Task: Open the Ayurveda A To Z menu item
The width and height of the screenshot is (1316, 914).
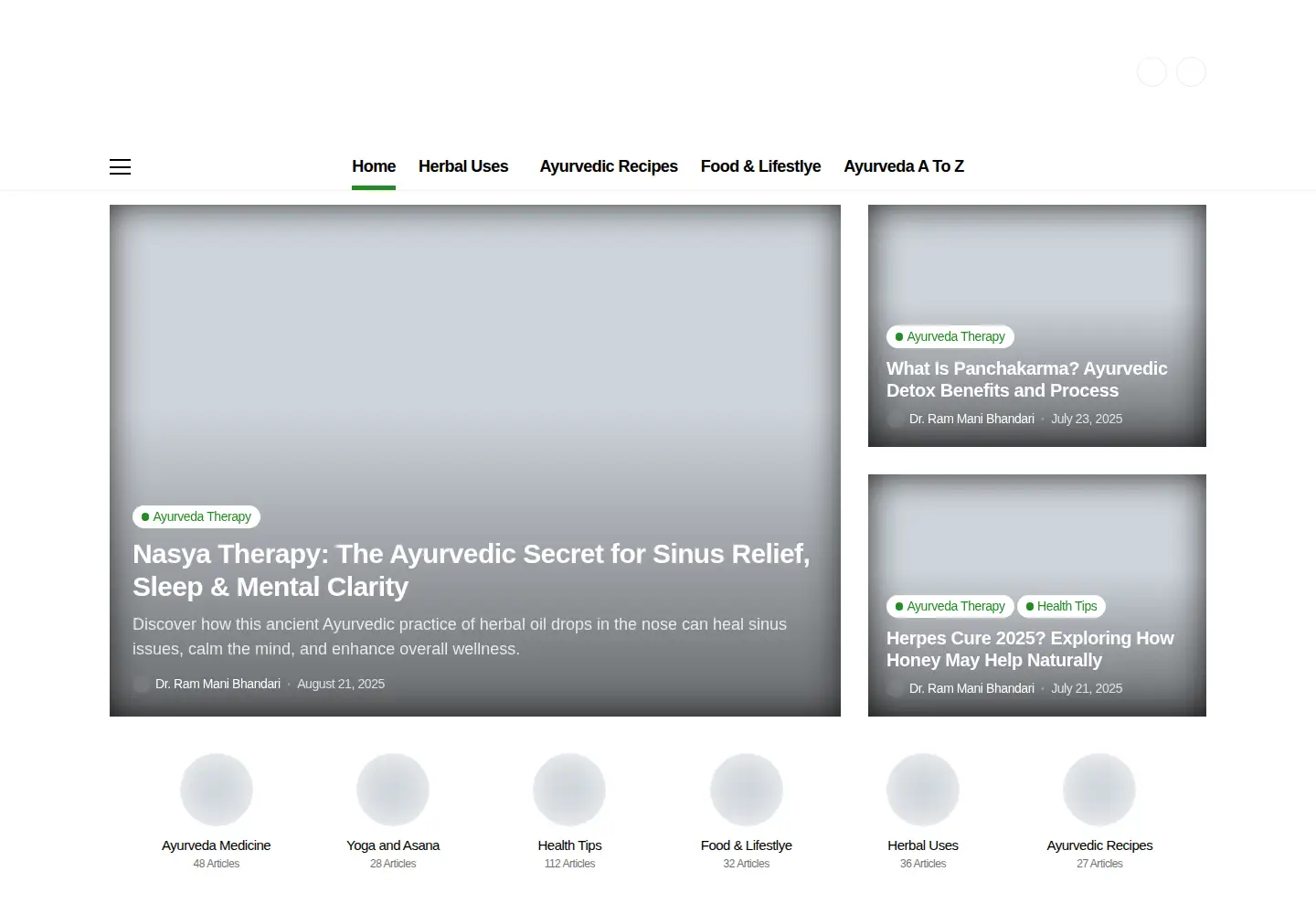Action: [x=904, y=166]
